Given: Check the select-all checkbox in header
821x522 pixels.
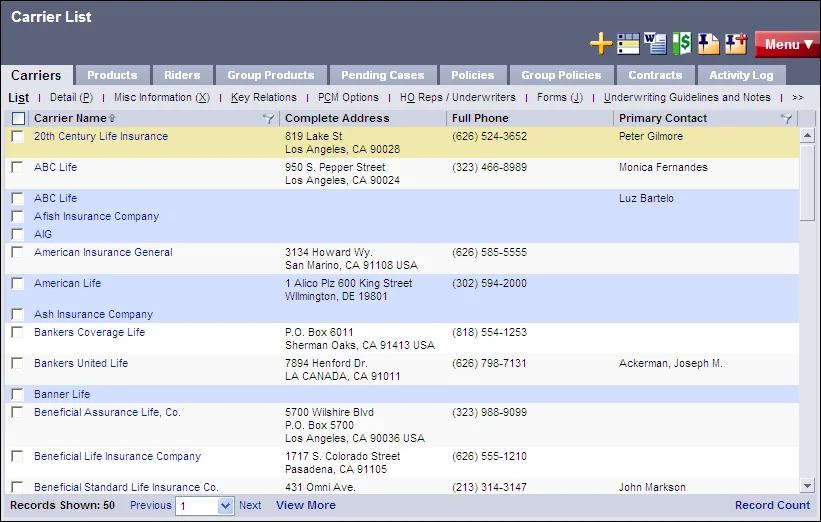Looking at the screenshot, I should click(x=18, y=118).
